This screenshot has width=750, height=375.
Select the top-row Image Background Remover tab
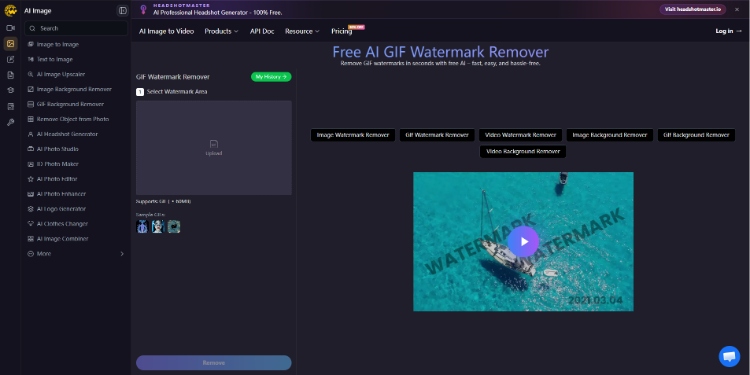610,135
